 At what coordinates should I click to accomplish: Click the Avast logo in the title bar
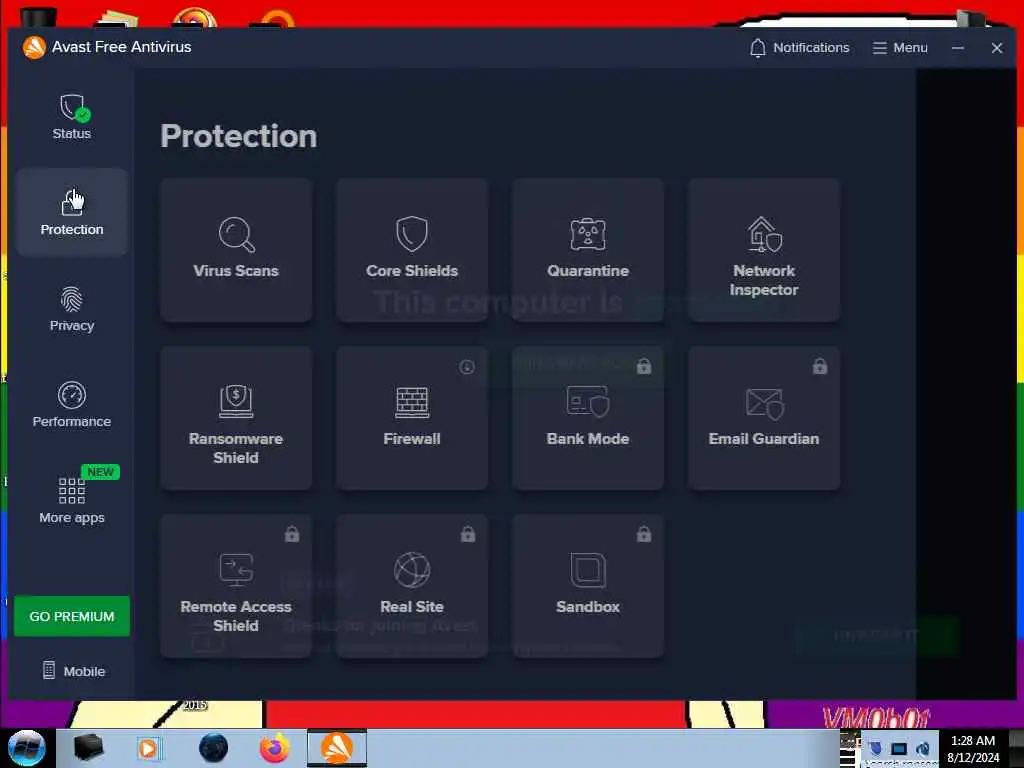(34, 47)
